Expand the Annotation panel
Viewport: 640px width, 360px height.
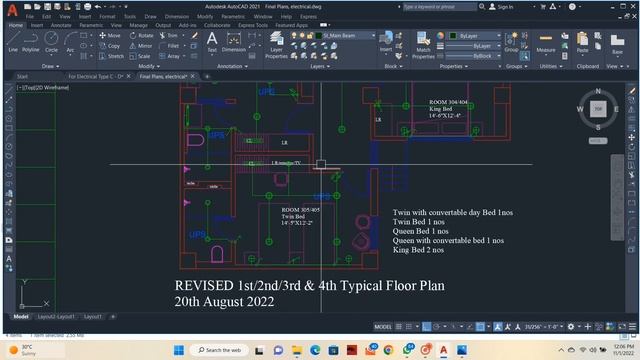tap(232, 66)
